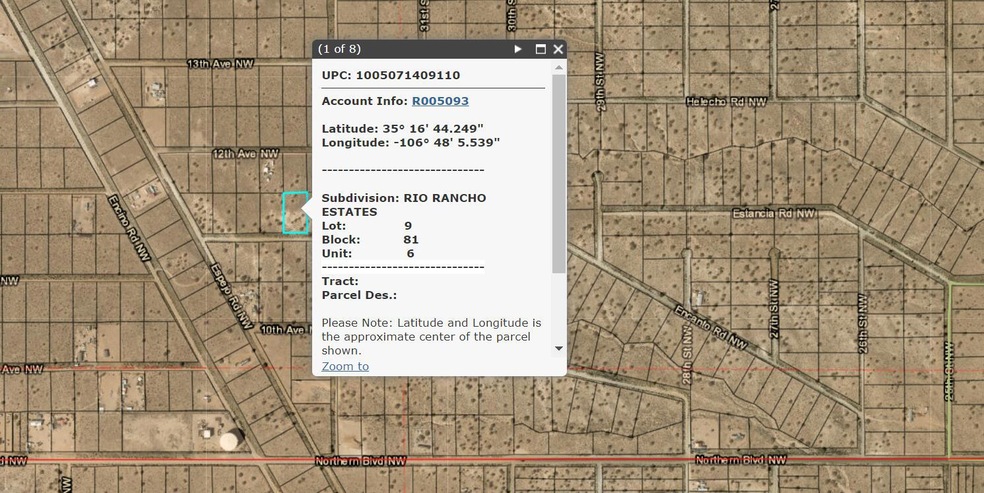Viewport: 984px width, 493px height.
Task: Click the 13th Ave NW street label
Action: point(220,64)
